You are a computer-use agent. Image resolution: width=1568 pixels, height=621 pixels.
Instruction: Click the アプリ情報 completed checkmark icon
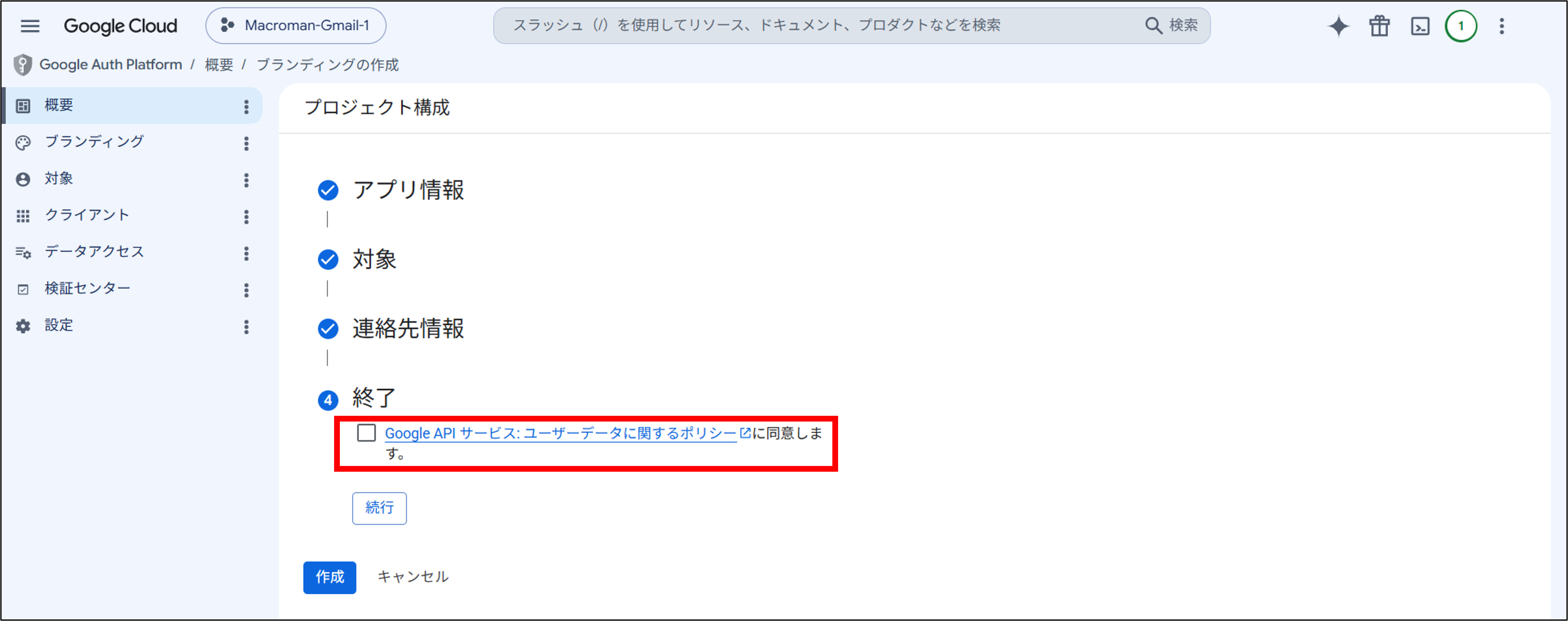coord(328,190)
